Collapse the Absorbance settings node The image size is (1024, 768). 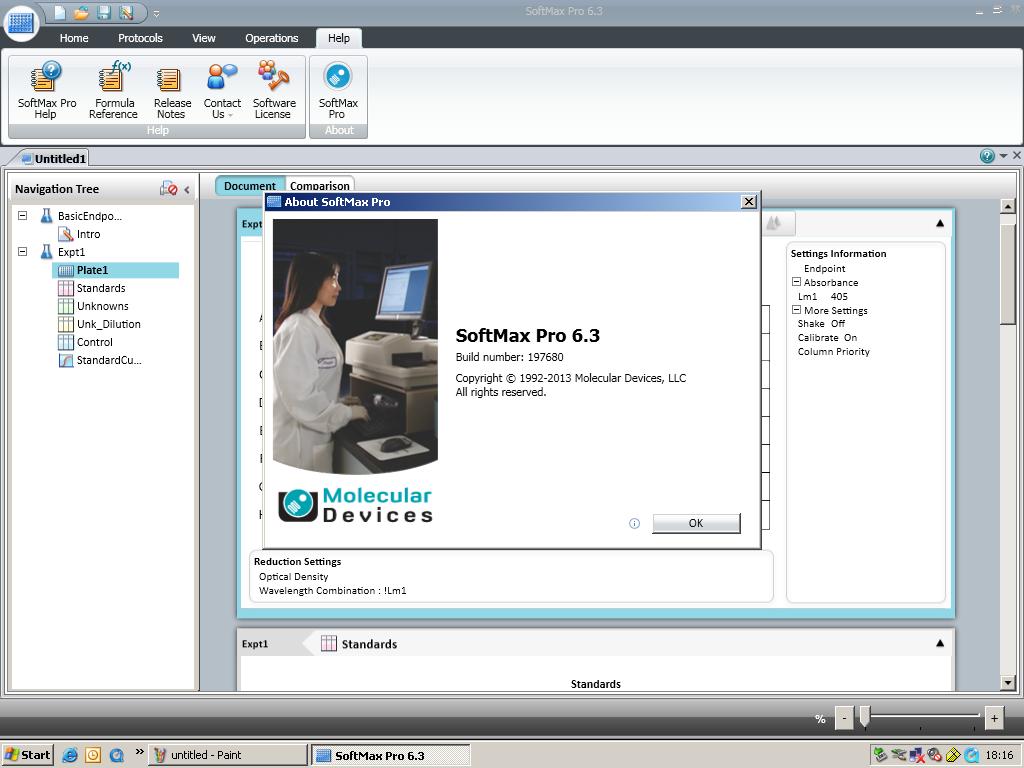pyautogui.click(x=796, y=282)
